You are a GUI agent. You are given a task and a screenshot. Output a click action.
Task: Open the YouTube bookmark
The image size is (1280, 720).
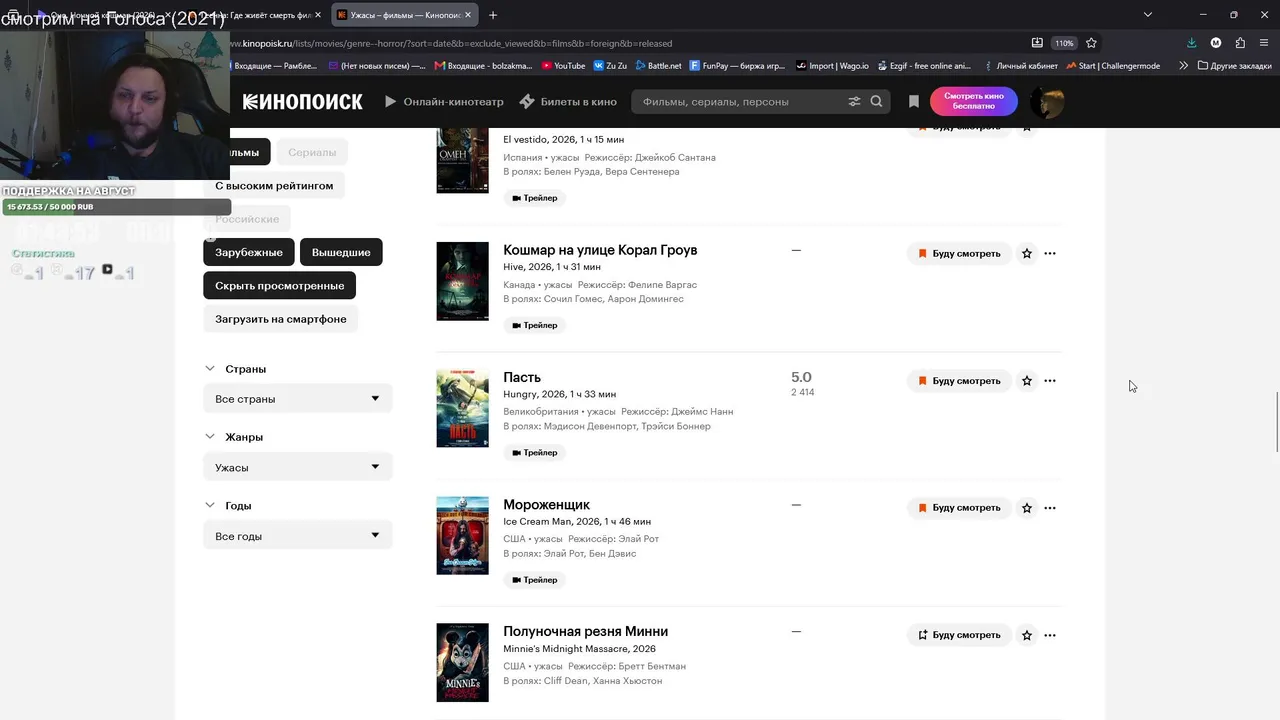564,66
